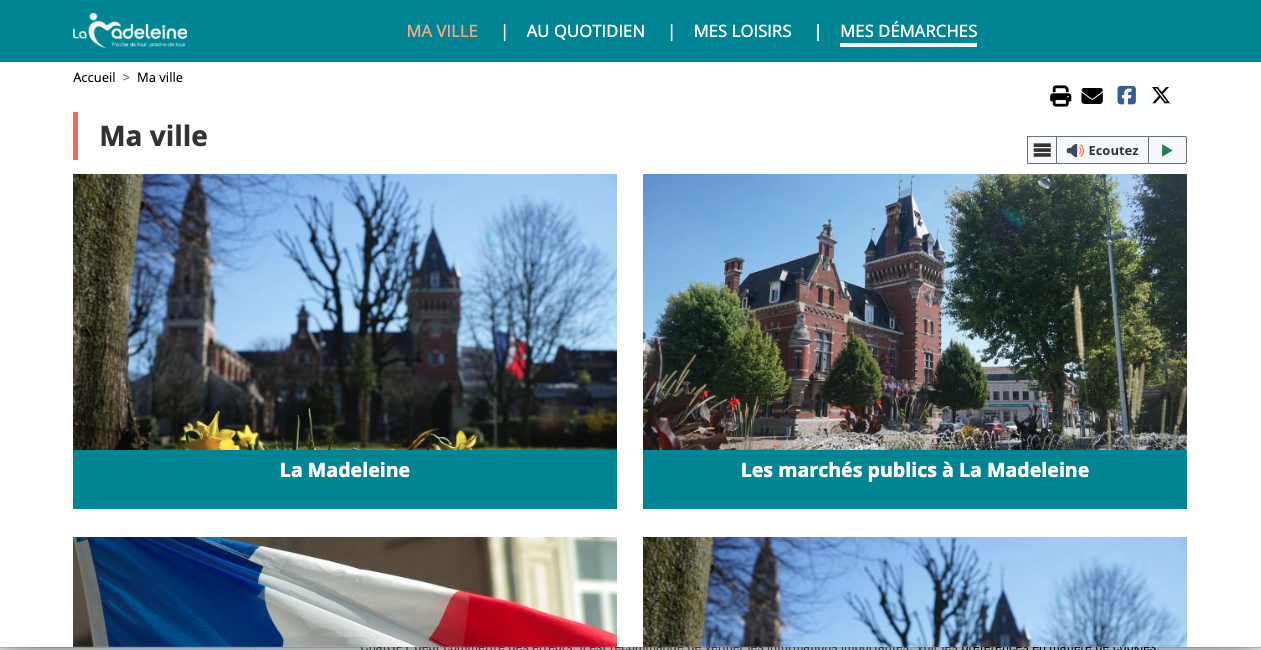Screen dimensions: 1261x650
Task: Open the Mes Loisirs menu
Action: [x=742, y=31]
